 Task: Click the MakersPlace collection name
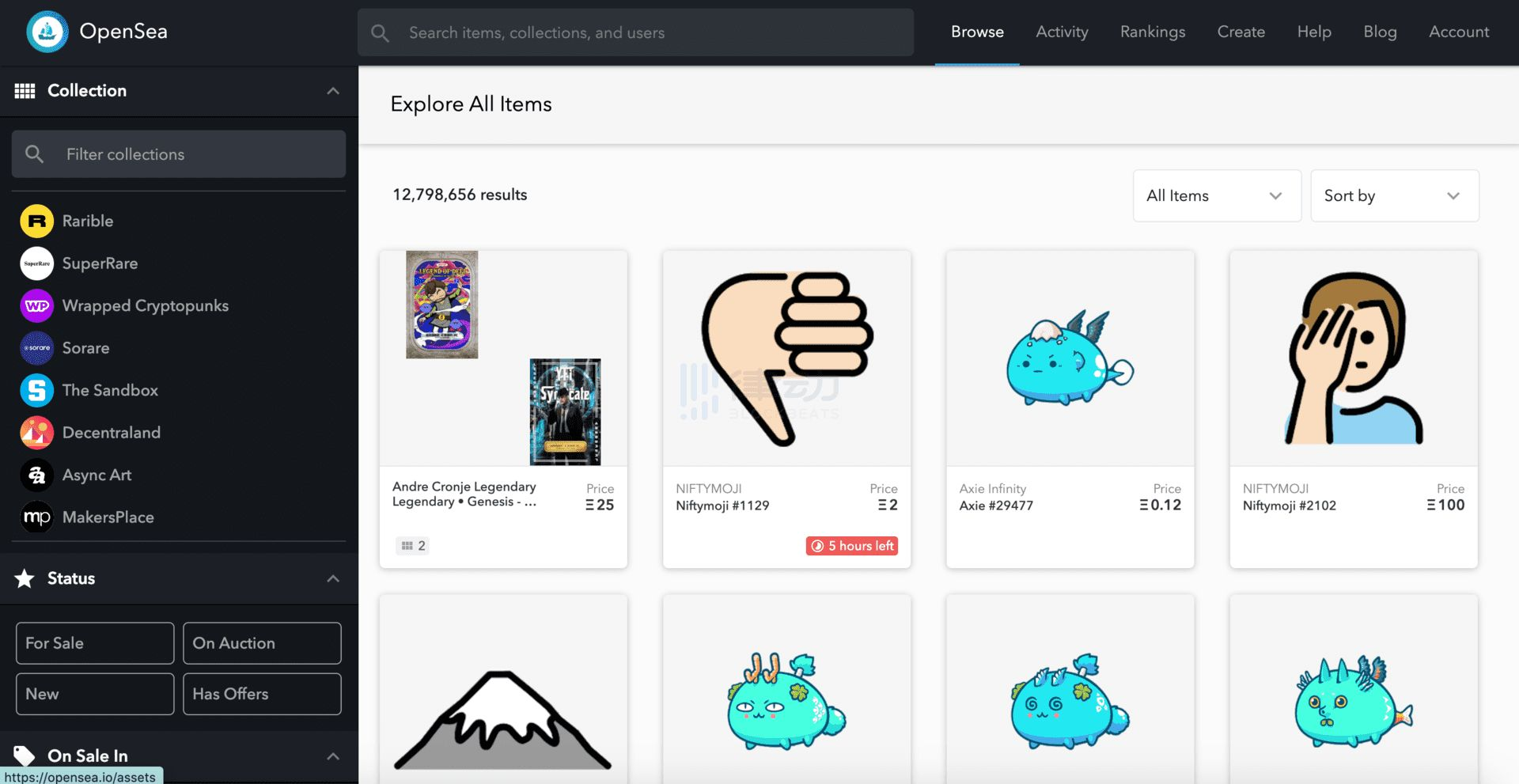point(108,517)
